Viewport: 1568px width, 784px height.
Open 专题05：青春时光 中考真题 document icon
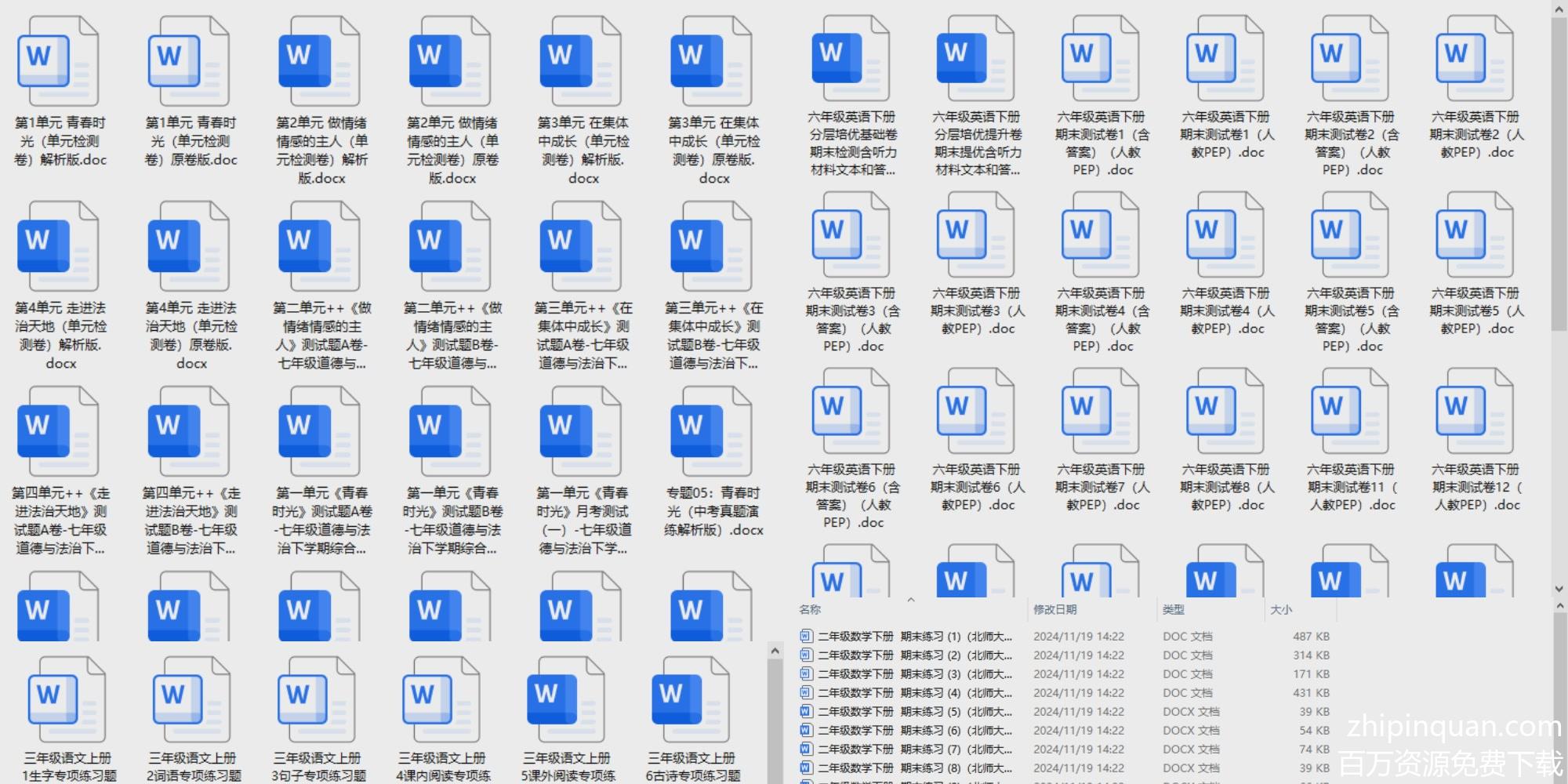(711, 431)
